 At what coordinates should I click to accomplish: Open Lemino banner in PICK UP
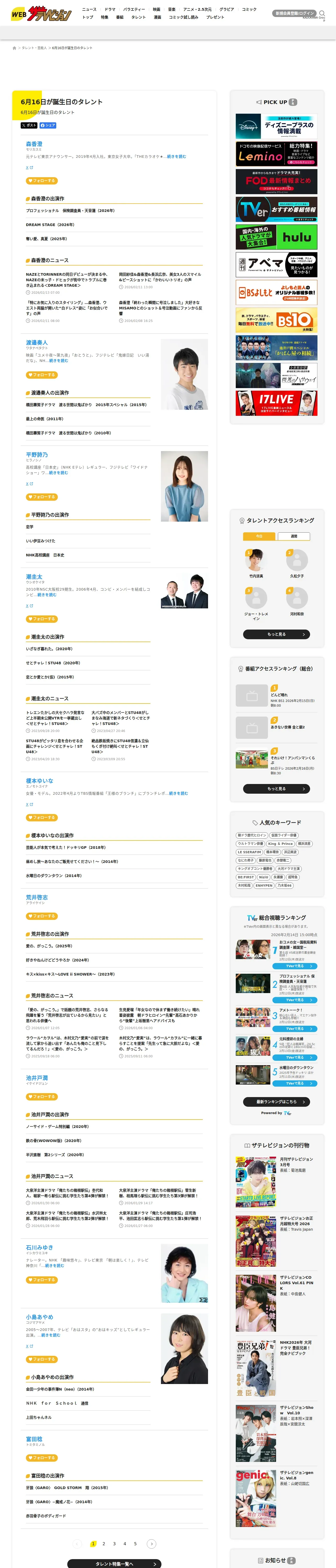click(x=277, y=154)
